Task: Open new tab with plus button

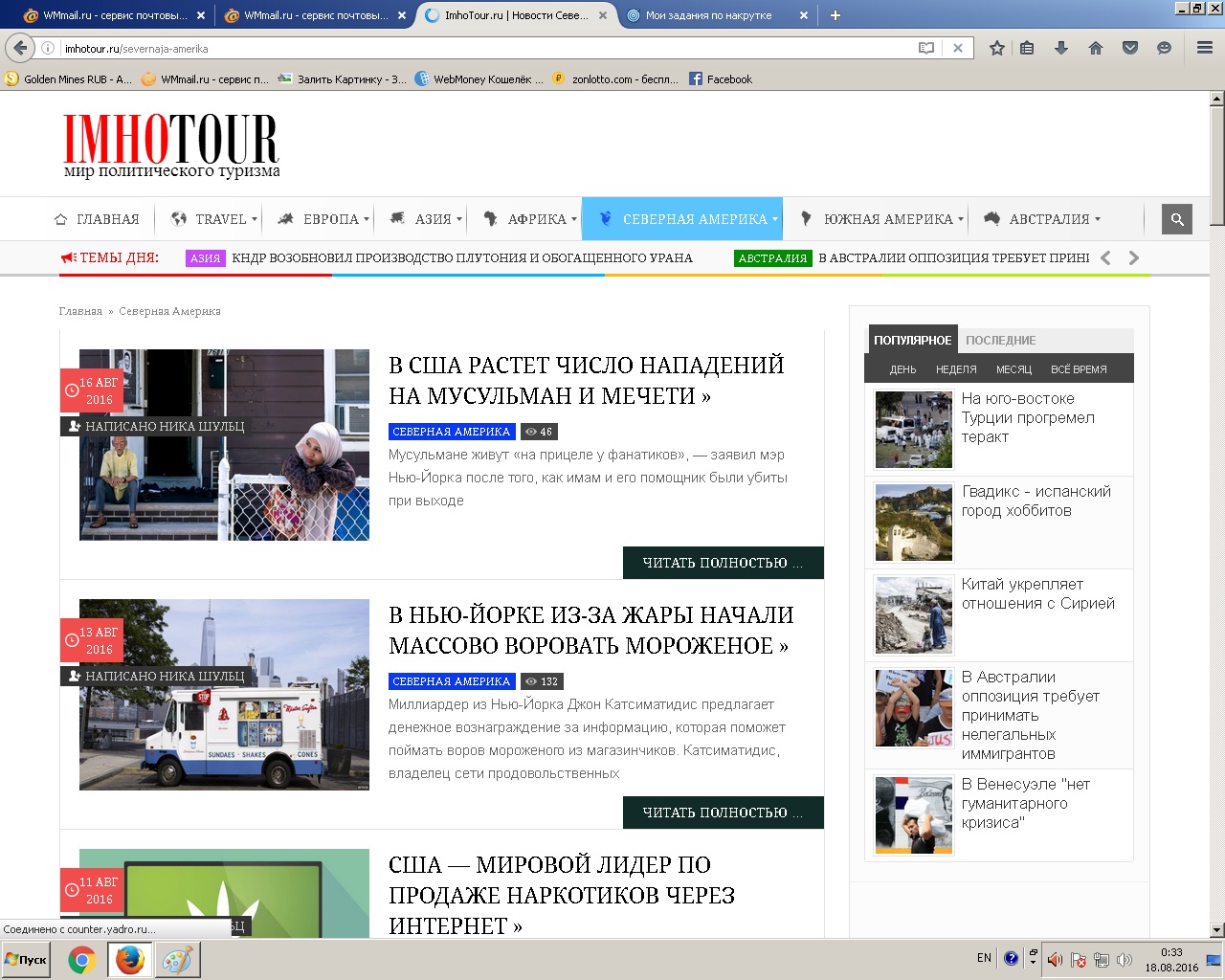Action: 835,15
